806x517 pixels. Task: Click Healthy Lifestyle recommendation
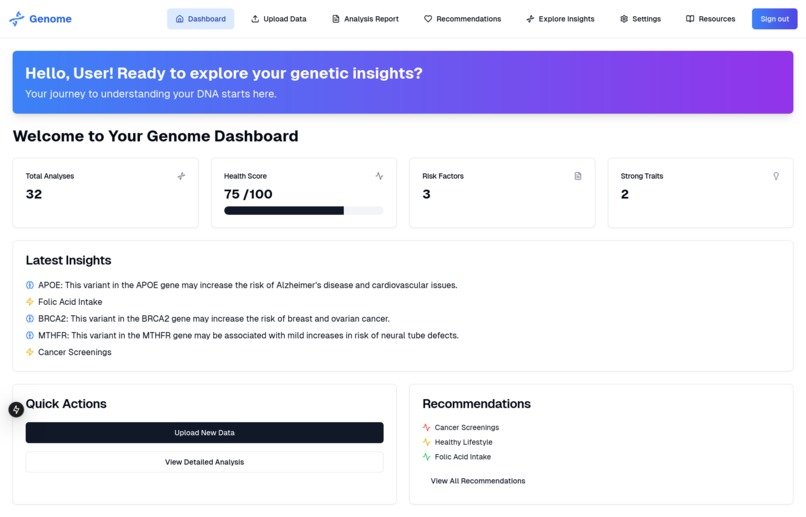464,442
